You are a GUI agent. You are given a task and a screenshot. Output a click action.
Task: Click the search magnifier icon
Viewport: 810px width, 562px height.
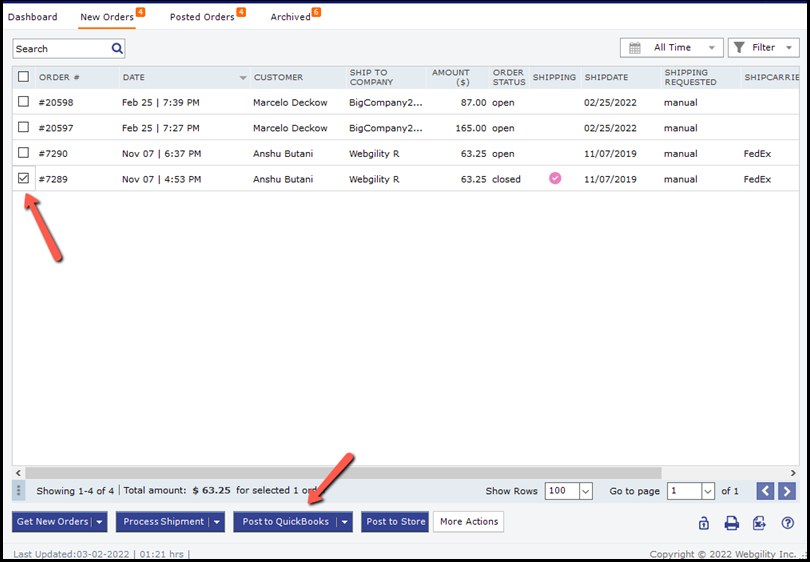(117, 48)
